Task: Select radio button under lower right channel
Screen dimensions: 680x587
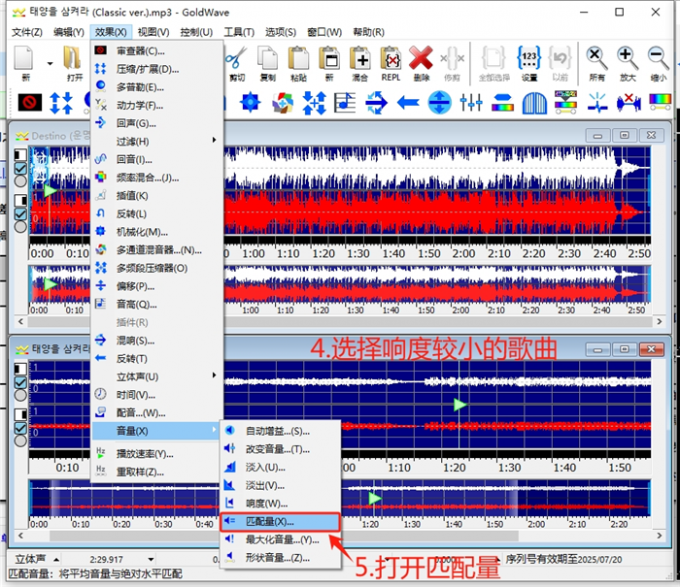Action: 20,440
